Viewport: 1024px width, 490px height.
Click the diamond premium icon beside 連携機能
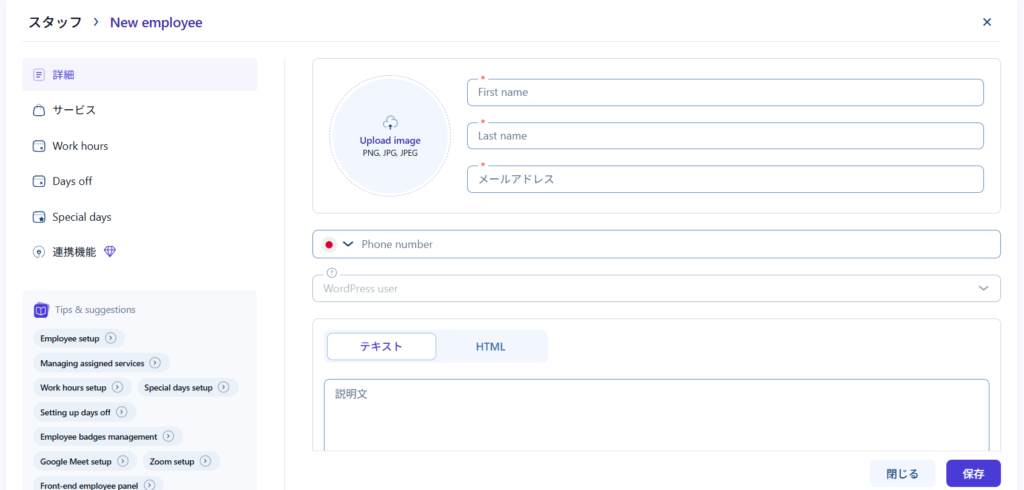(x=110, y=252)
